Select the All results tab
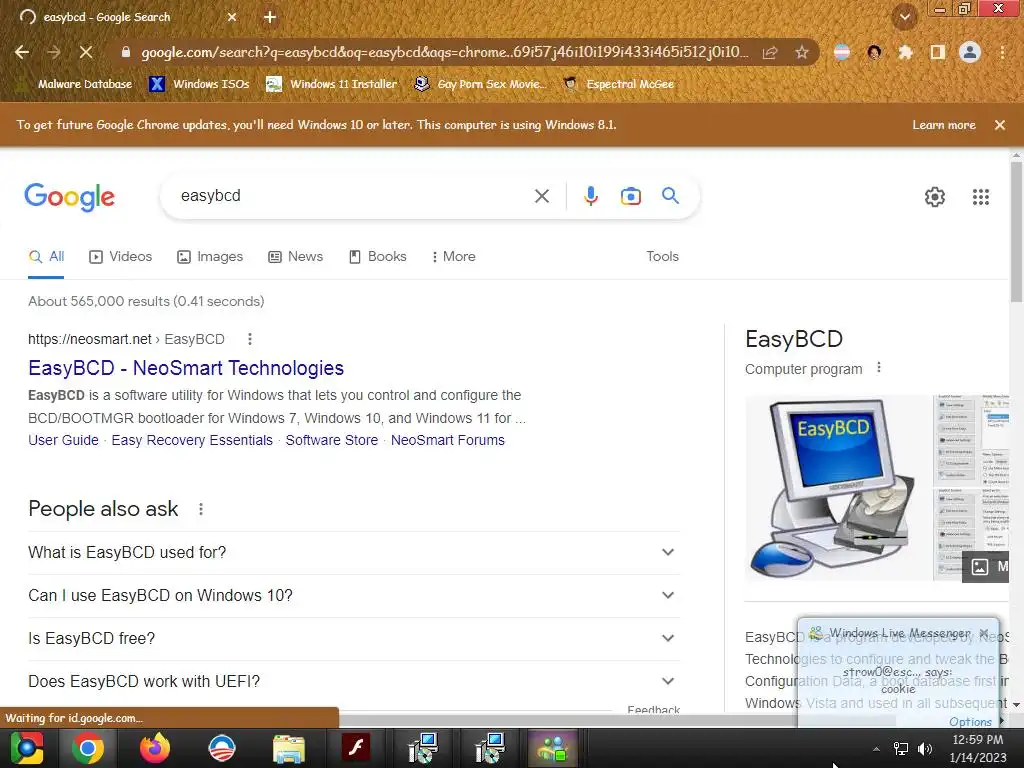The height and width of the screenshot is (768, 1024). click(46, 257)
